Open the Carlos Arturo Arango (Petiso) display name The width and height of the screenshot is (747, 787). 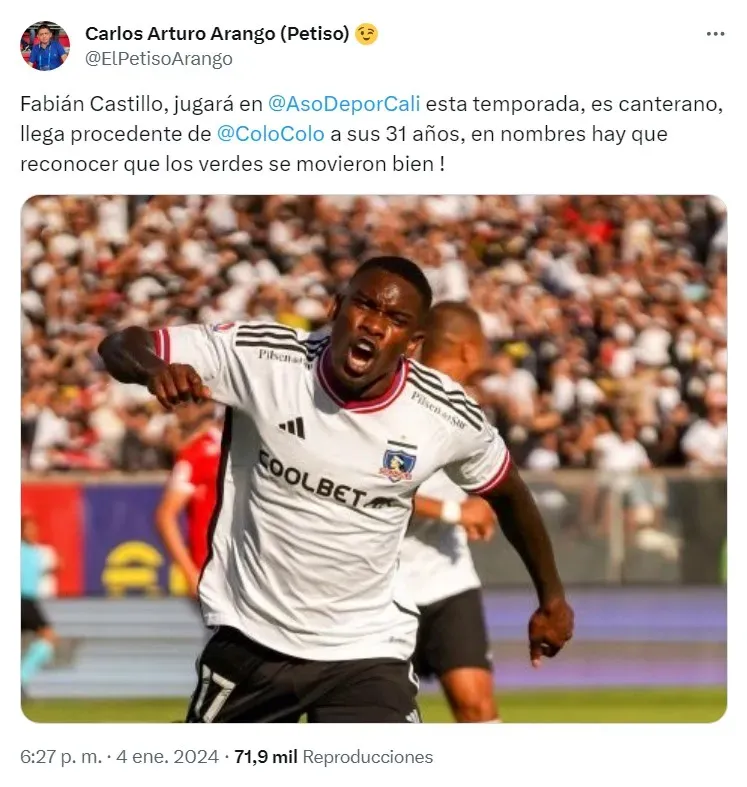[x=217, y=34]
